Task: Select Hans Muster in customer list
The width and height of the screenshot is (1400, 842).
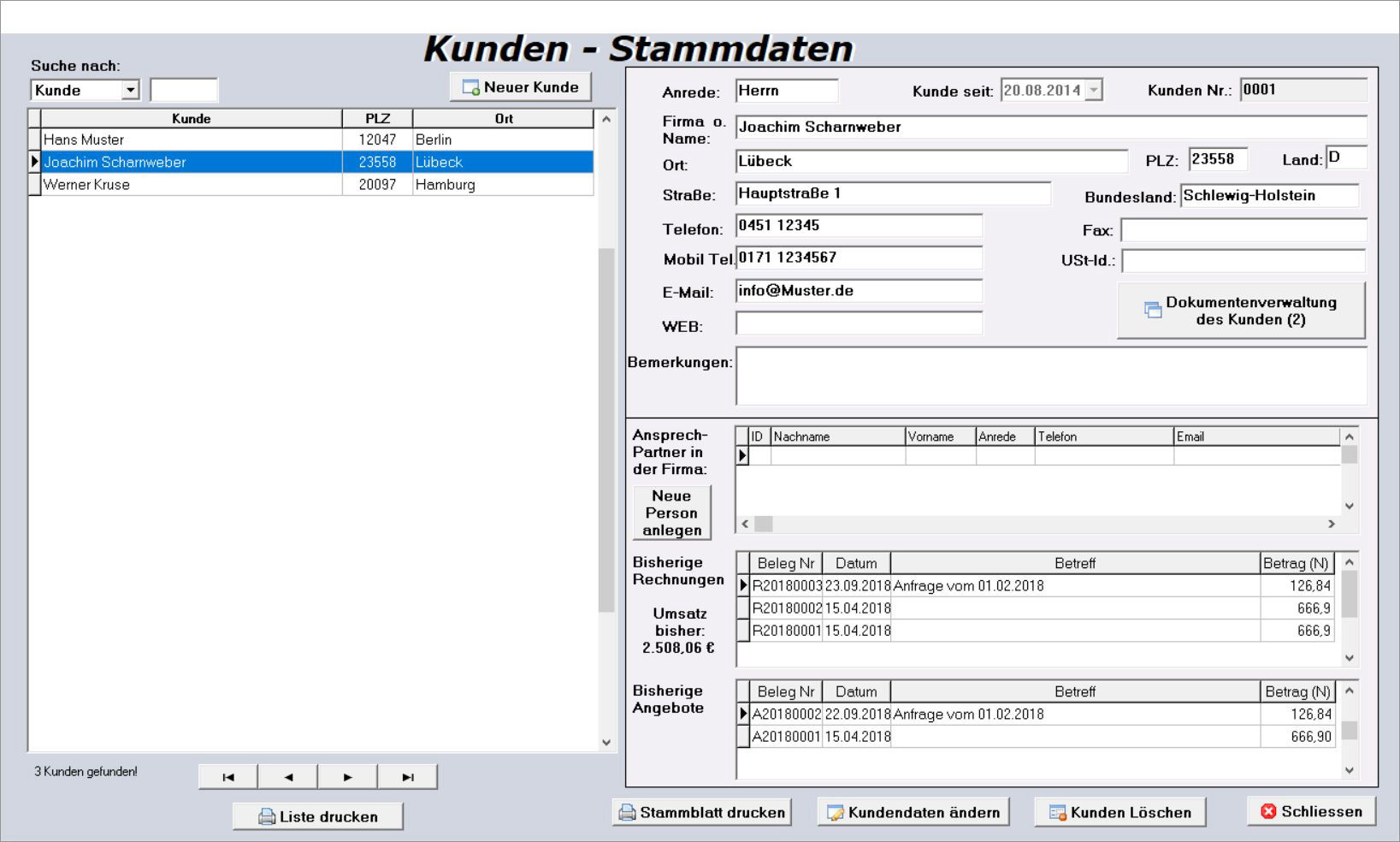Action: [84, 139]
